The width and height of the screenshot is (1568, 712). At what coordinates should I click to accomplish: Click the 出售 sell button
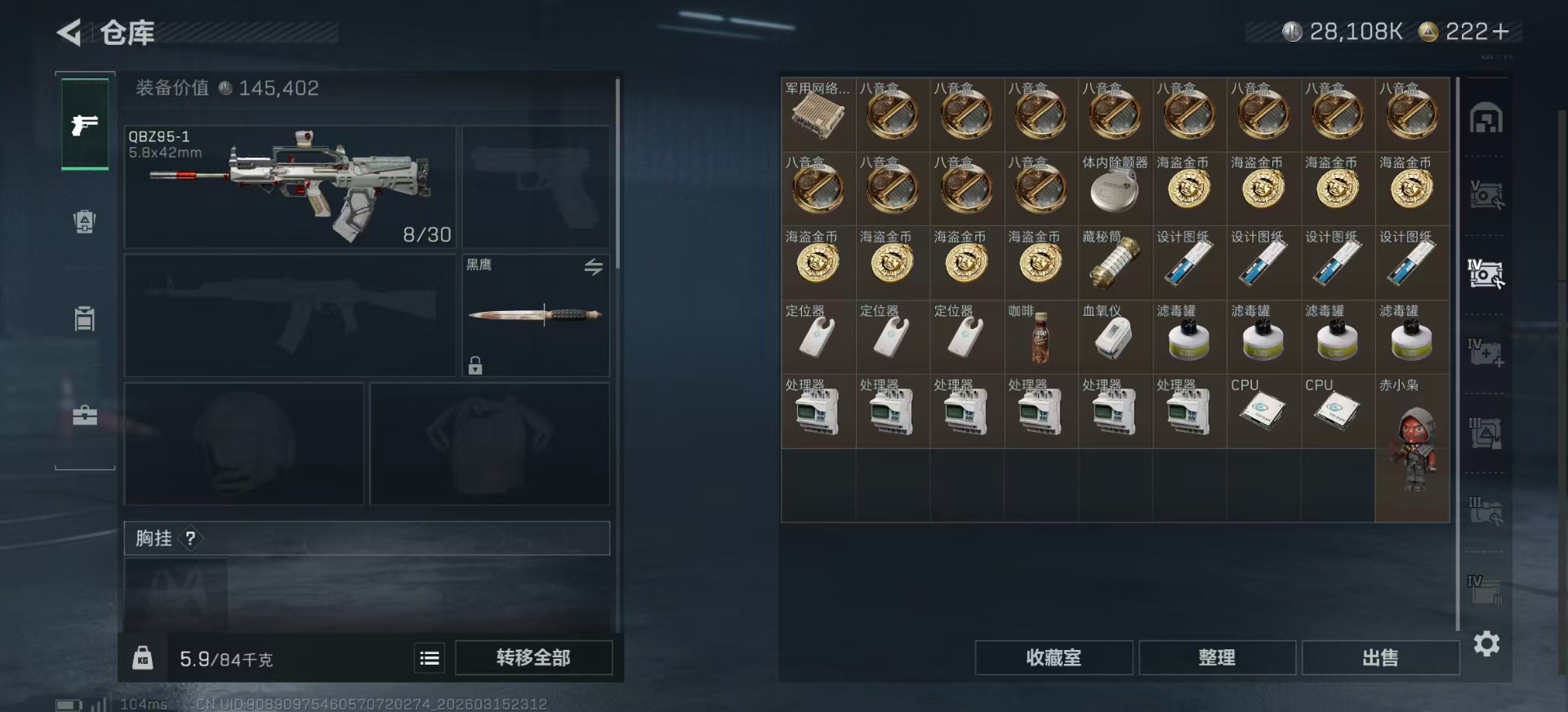1380,657
